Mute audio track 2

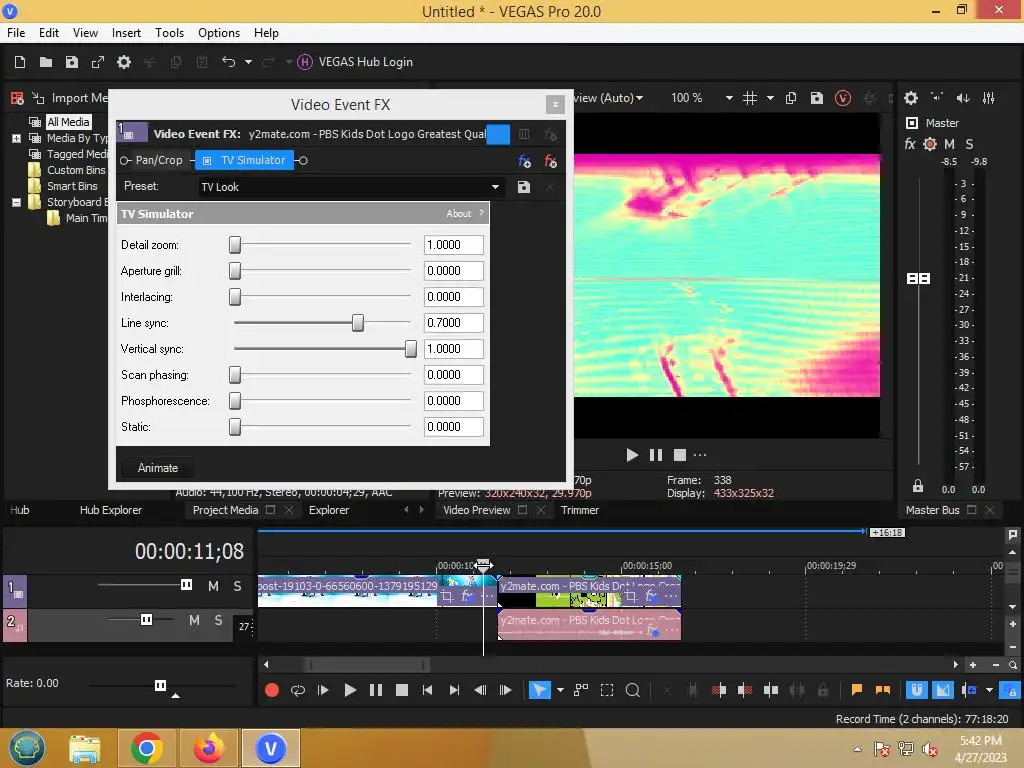[194, 620]
